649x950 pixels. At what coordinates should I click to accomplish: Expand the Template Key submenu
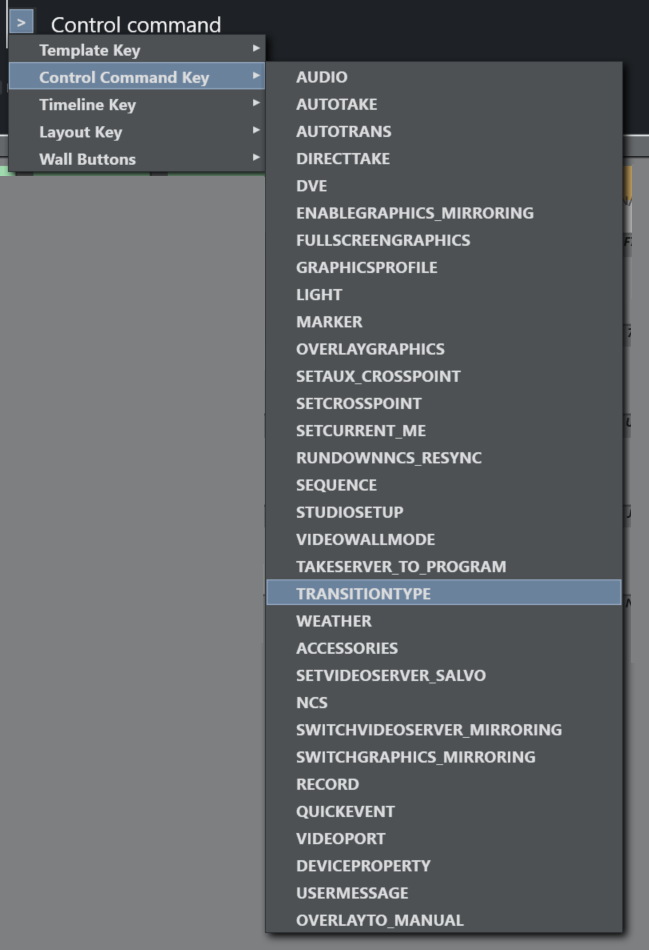[x=90, y=50]
